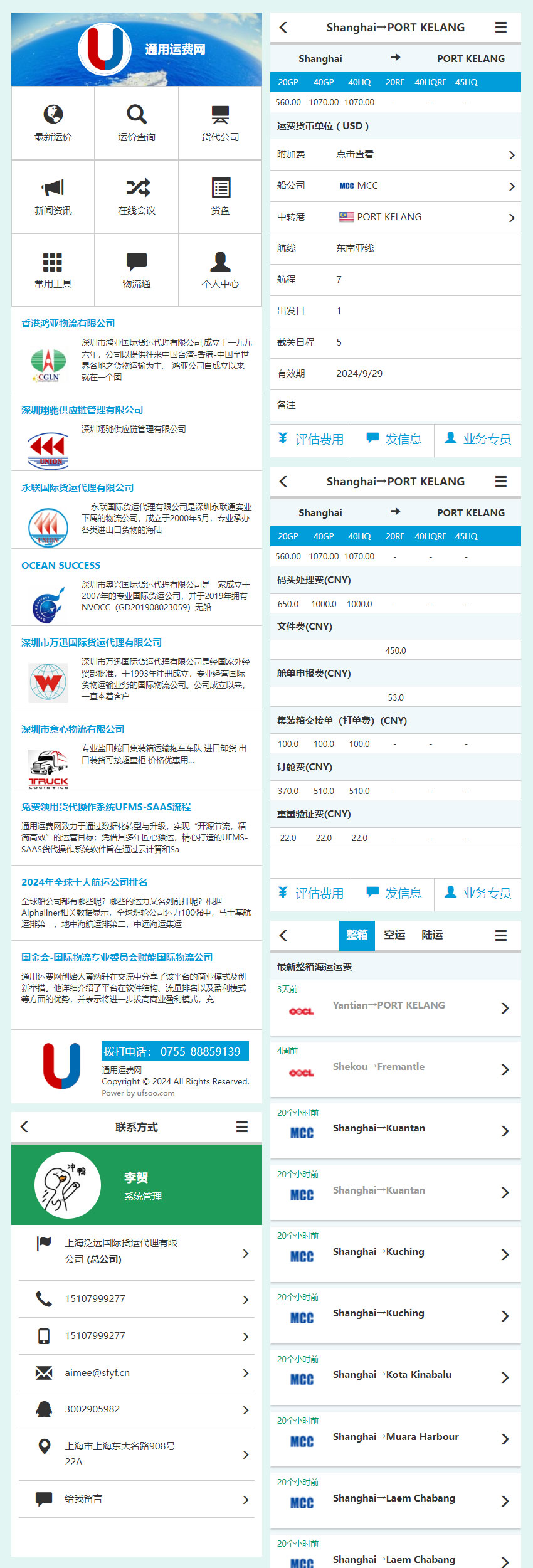Click 业务专员 below 重量验证费 section
The image size is (533, 1568).
pos(478,893)
